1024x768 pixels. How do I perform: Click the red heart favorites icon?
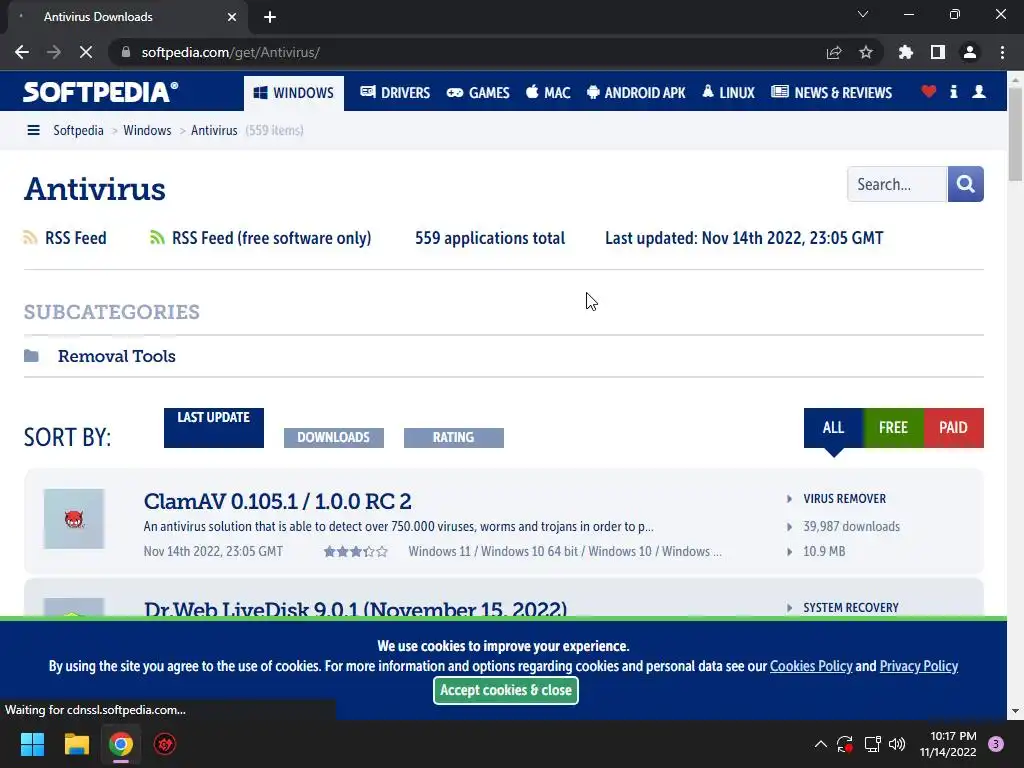929,91
